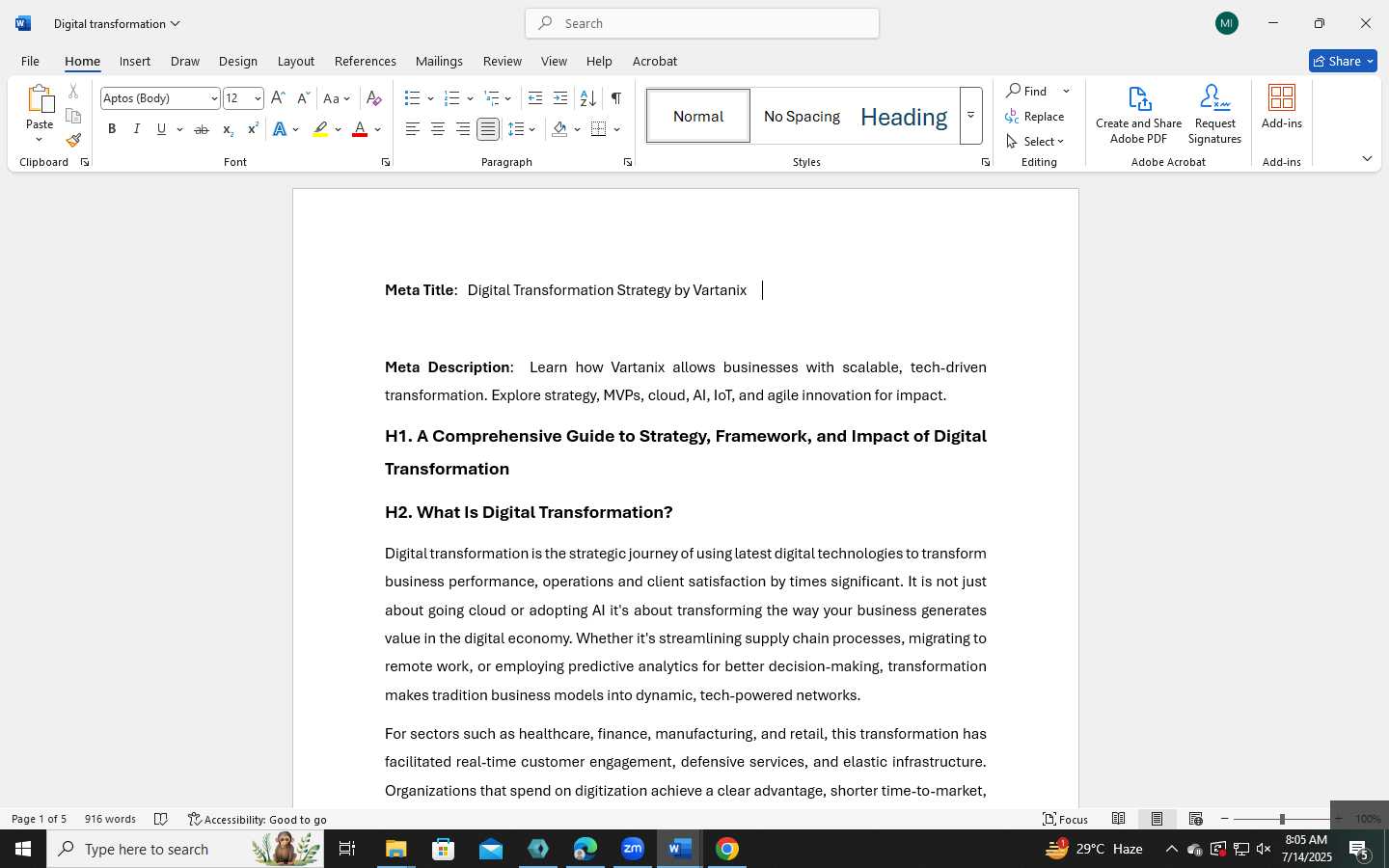Open Create and Share Adobe PDF
The width and height of the screenshot is (1389, 868).
coord(1138,115)
